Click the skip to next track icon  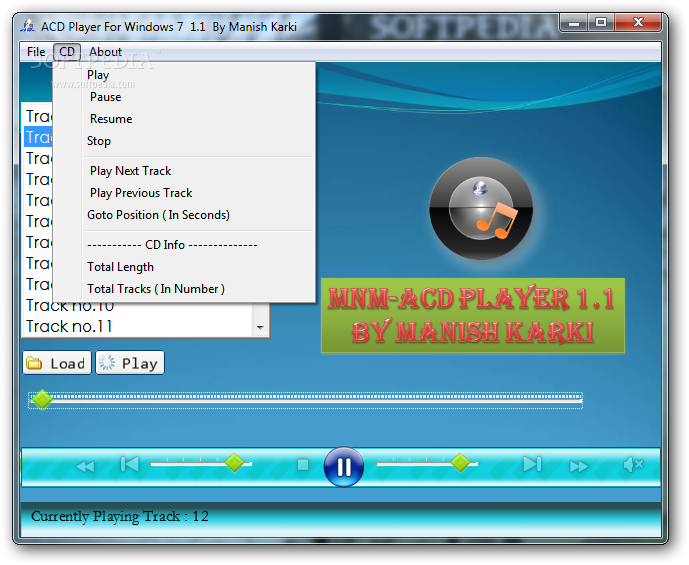tap(532, 464)
